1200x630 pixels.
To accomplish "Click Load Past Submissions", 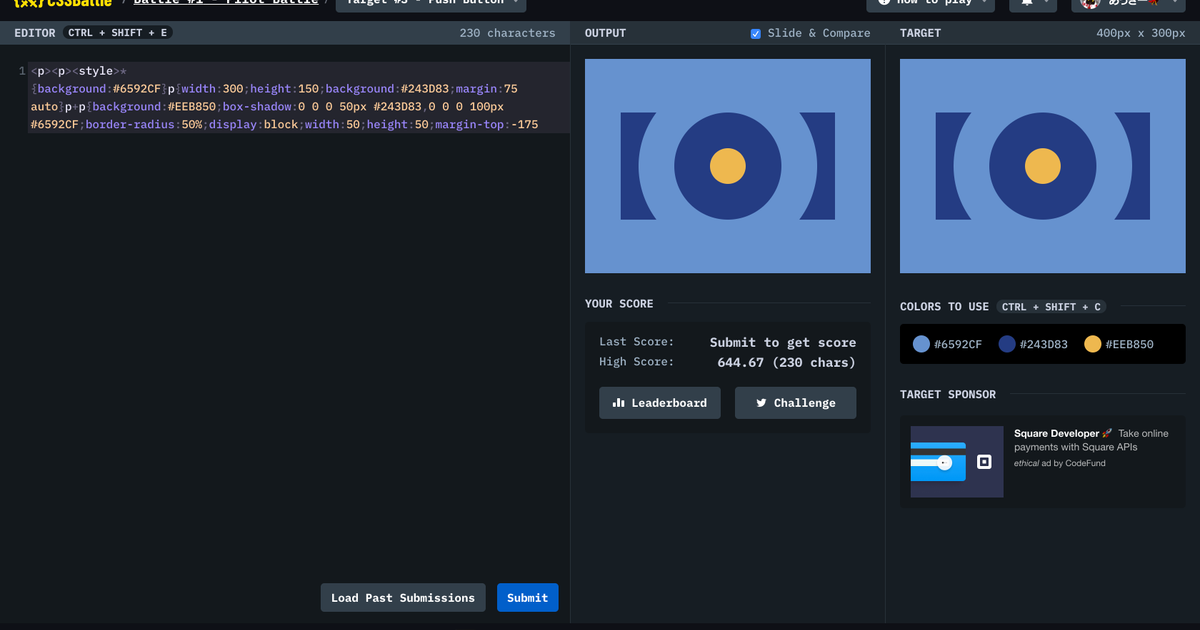I will click(403, 598).
